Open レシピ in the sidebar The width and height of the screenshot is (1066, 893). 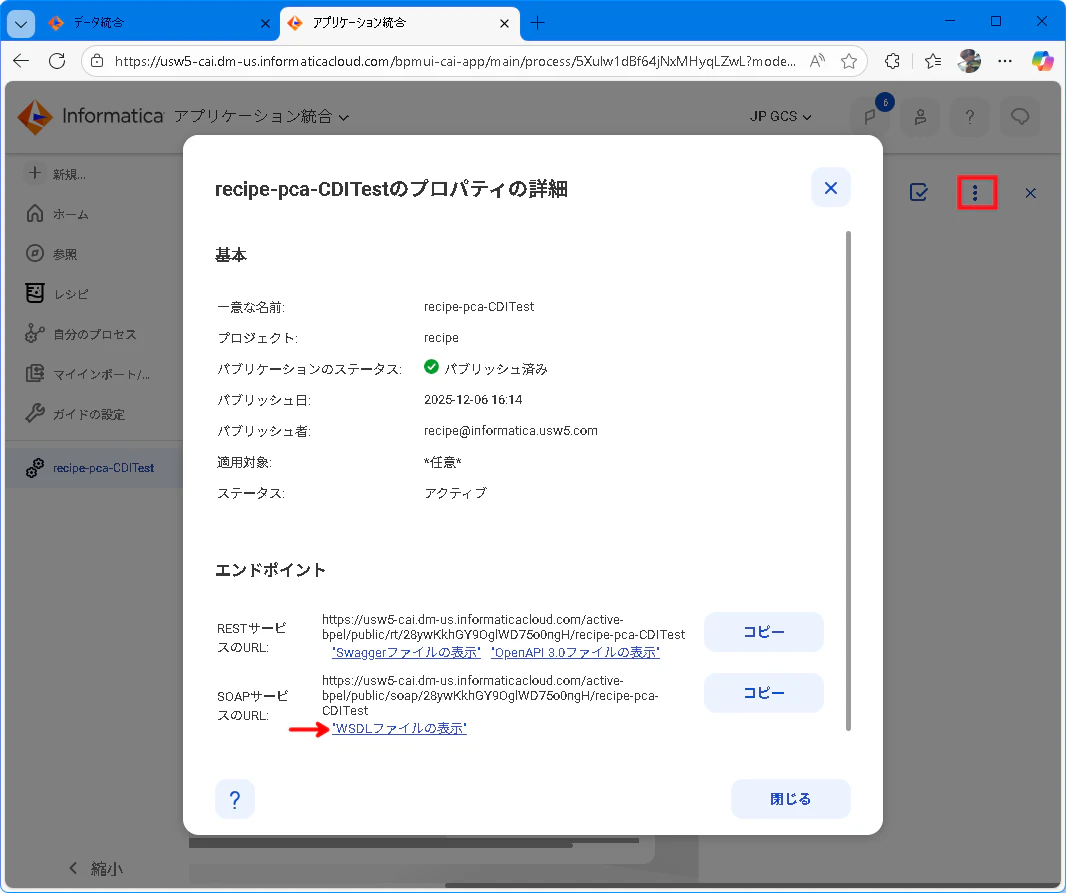(57, 294)
